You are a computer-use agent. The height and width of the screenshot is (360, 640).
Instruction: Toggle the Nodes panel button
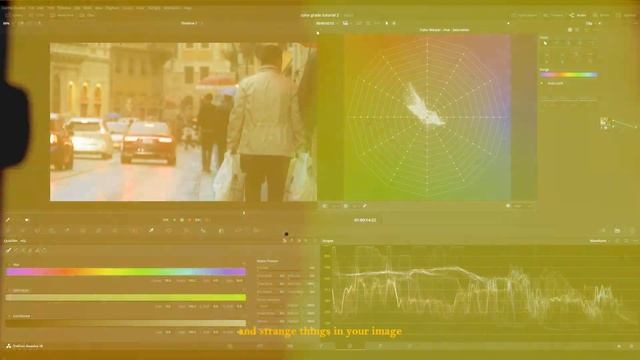coord(578,15)
